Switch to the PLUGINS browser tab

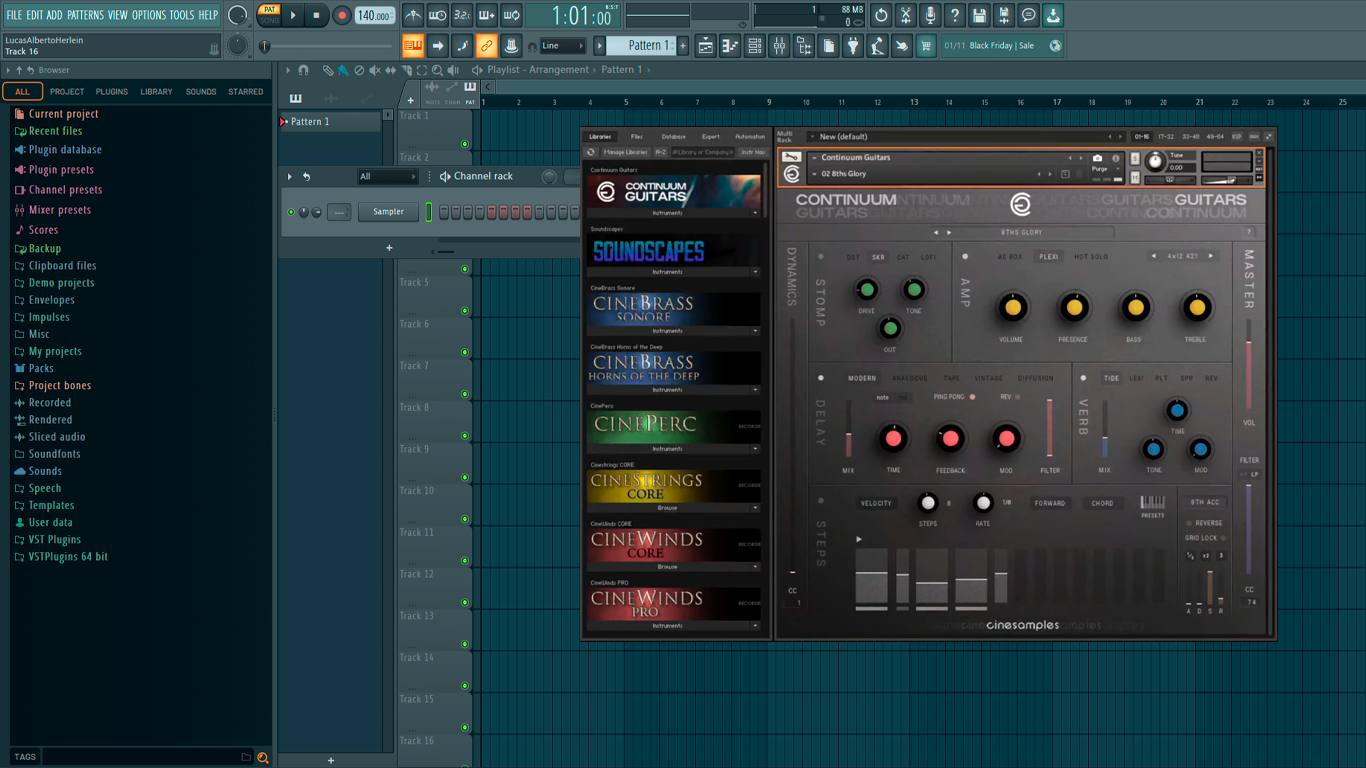(111, 92)
